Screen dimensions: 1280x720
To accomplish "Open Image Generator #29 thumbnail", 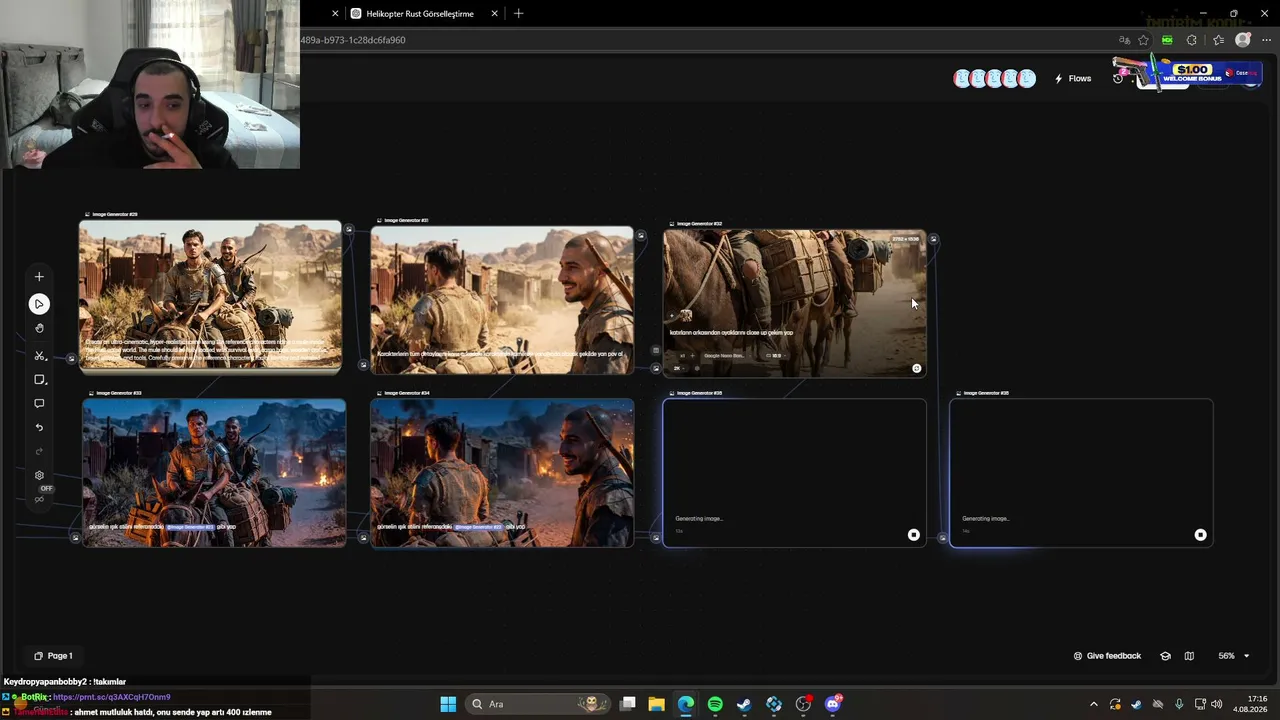I will click(210, 296).
